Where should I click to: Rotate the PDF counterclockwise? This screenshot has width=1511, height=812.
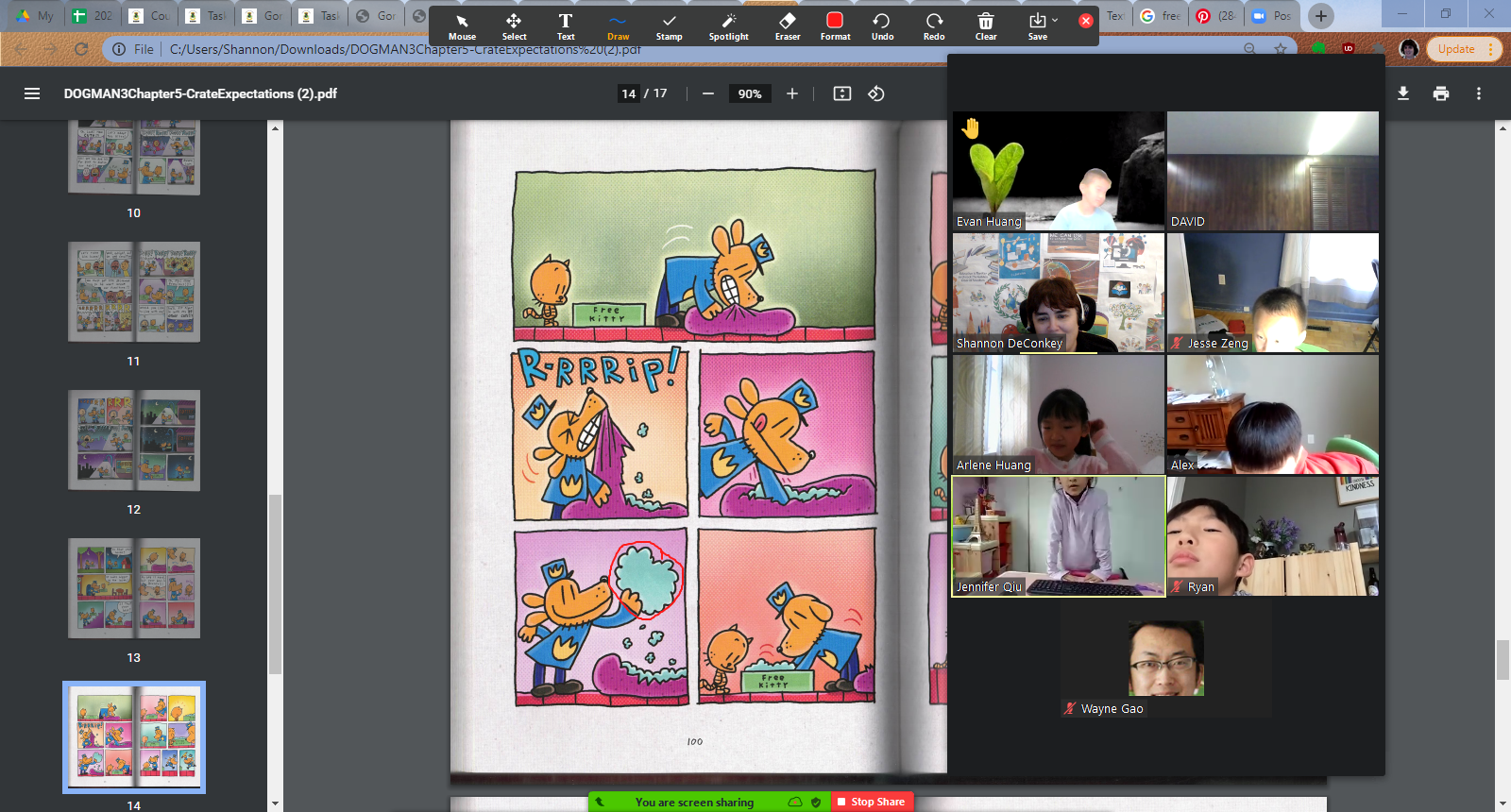click(876, 93)
